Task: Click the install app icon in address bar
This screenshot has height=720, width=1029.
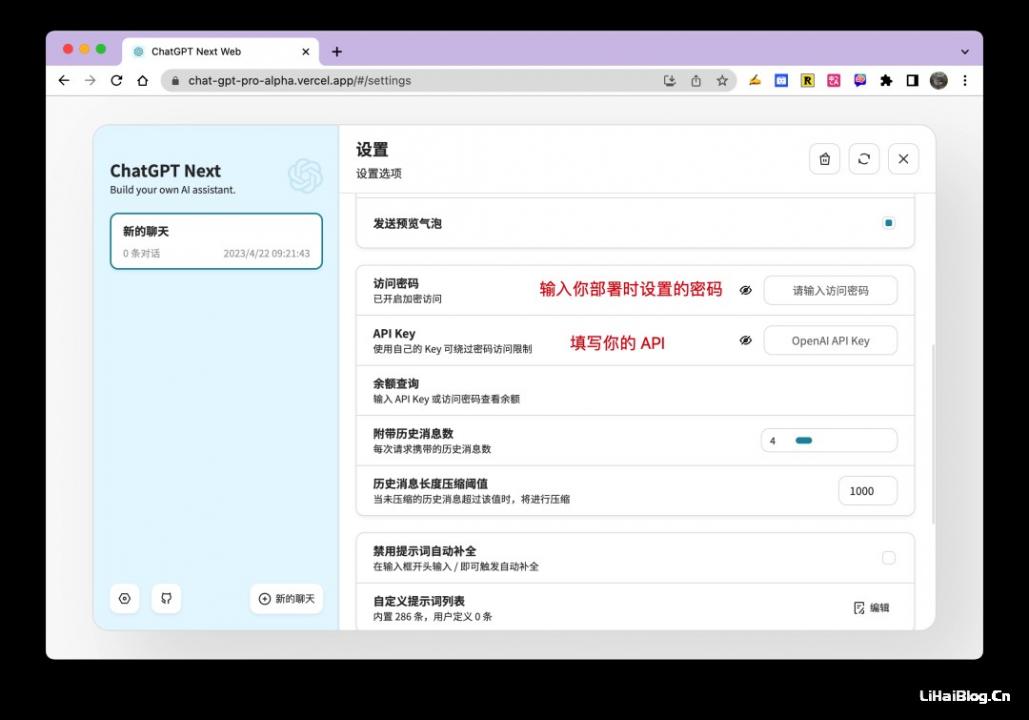Action: [x=669, y=81]
